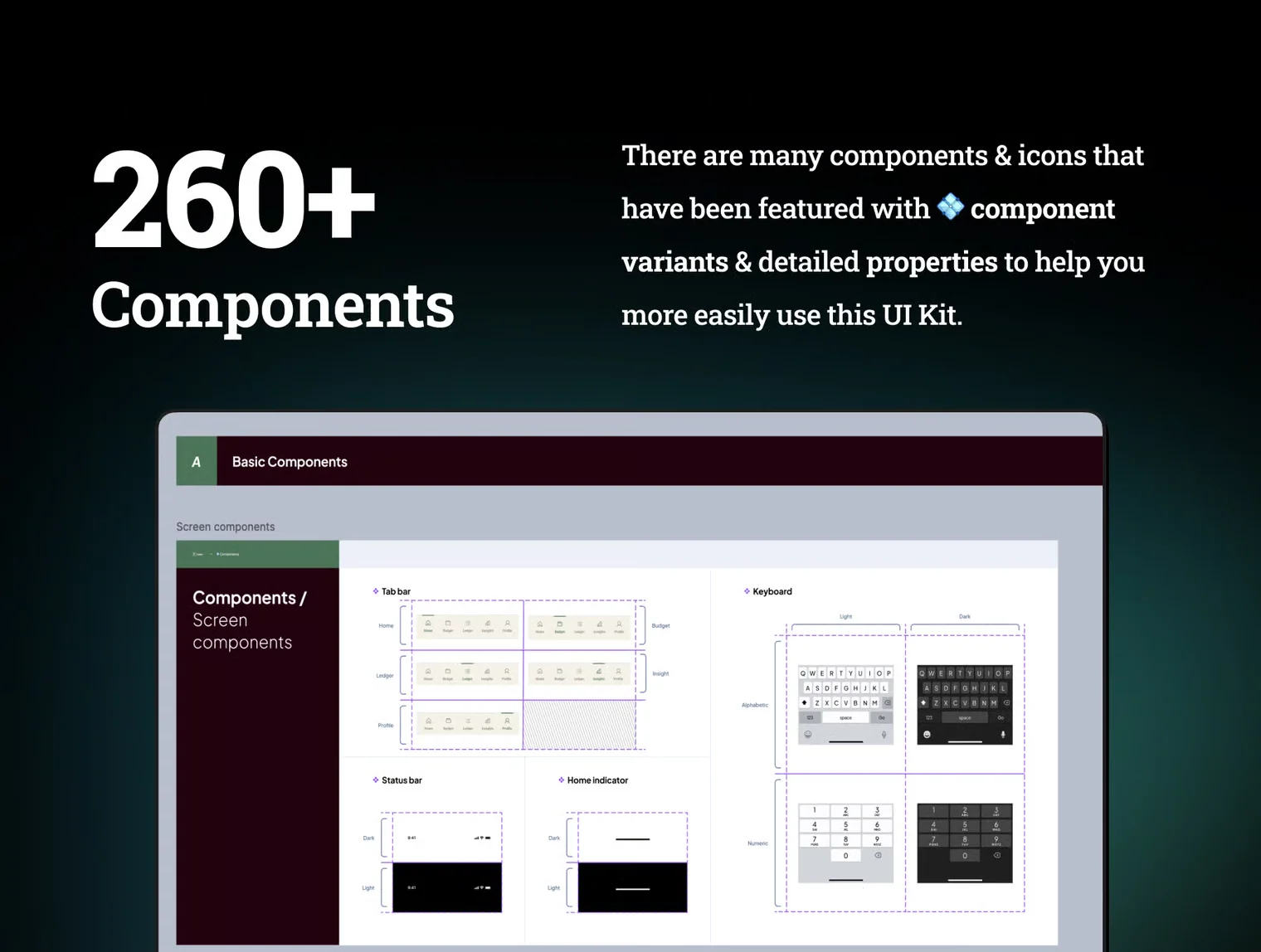Tap the Go key on the light alphabetic keyboard
The image size is (1261, 952).
click(x=882, y=717)
